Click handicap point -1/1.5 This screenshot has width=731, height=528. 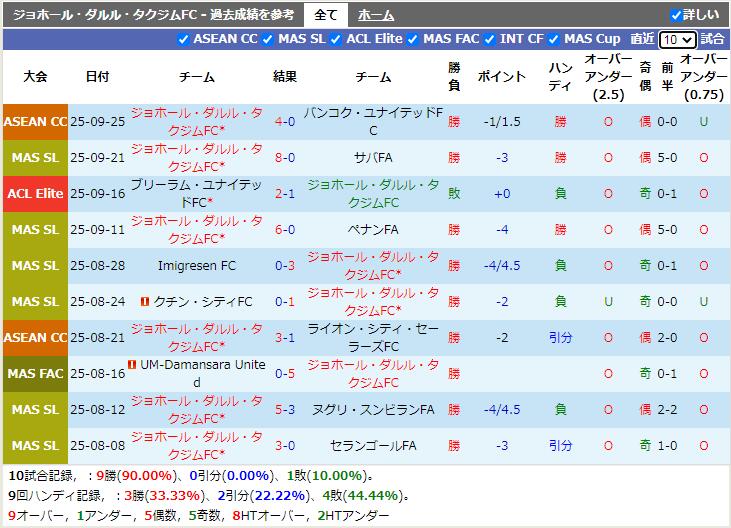tap(502, 122)
